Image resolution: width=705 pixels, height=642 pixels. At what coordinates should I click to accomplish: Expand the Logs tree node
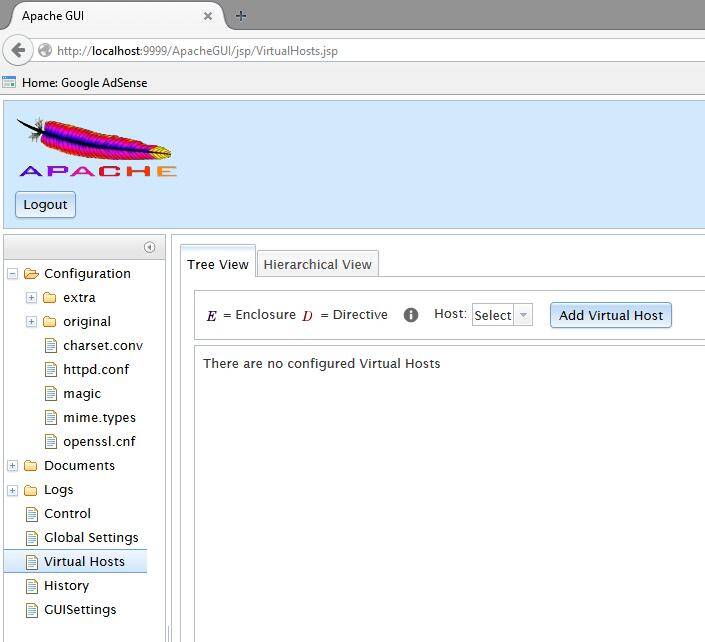pos(13,490)
